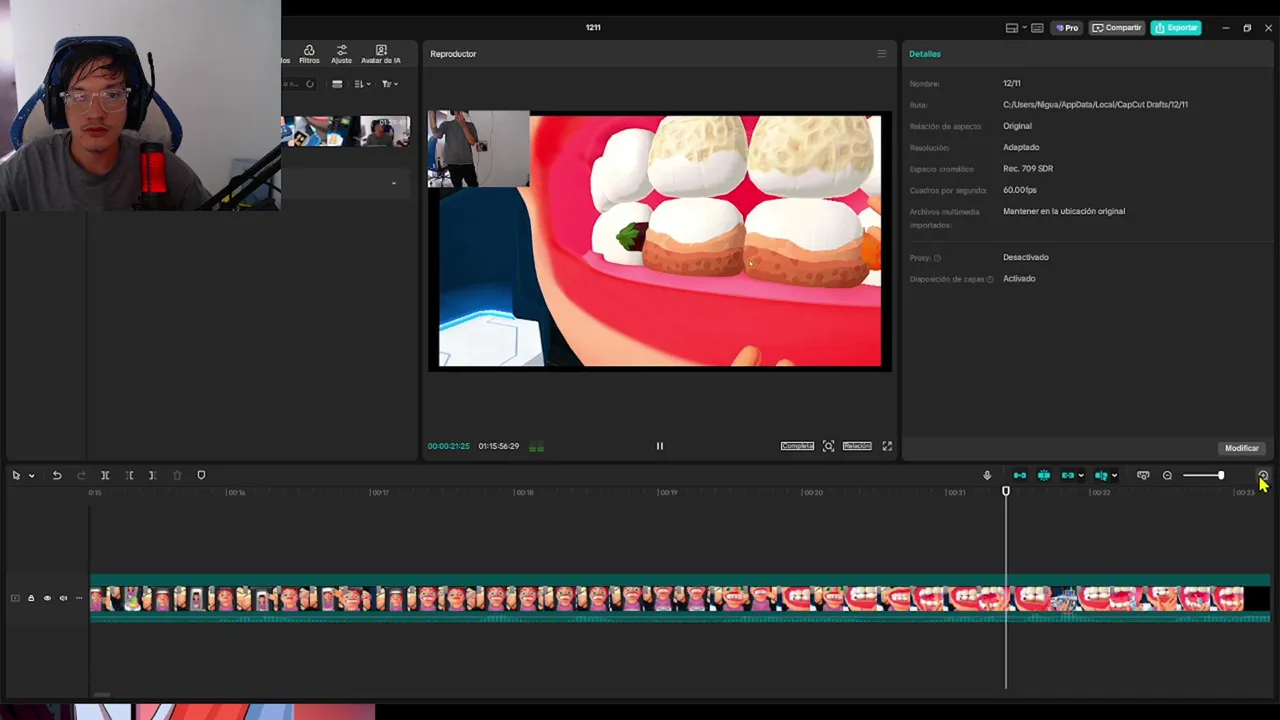Zoom out the timeline

click(1167, 475)
